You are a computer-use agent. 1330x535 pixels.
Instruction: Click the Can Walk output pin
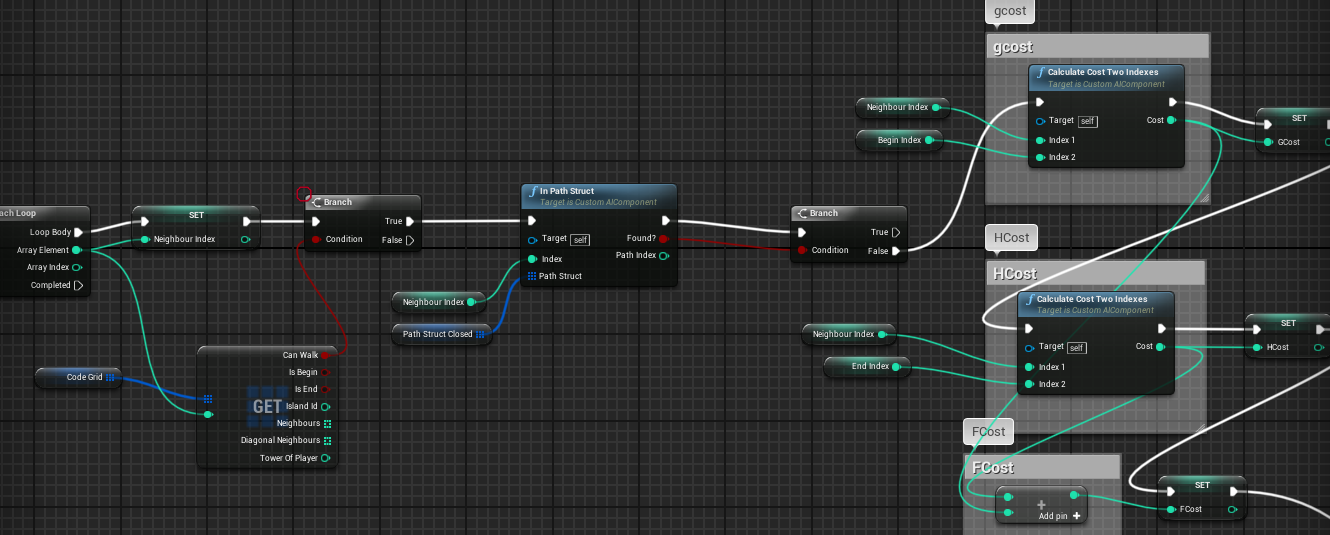(x=325, y=355)
